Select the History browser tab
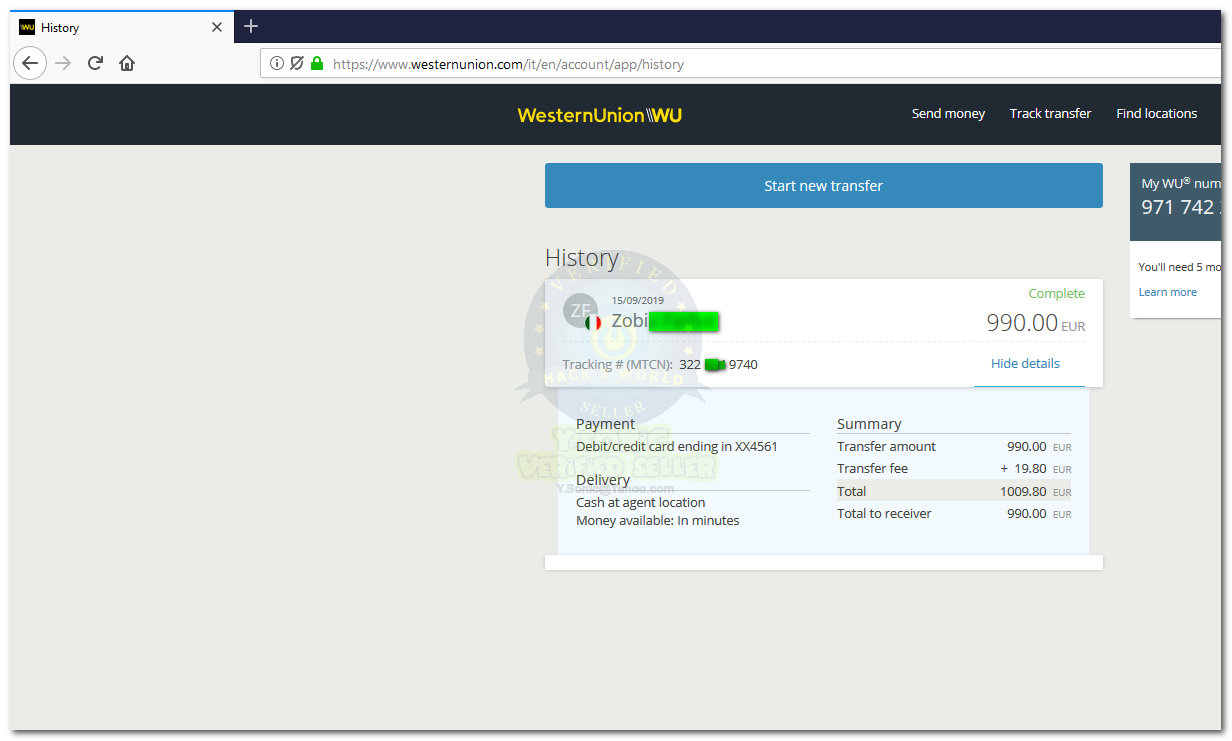The height and width of the screenshot is (741, 1232). pyautogui.click(x=121, y=27)
